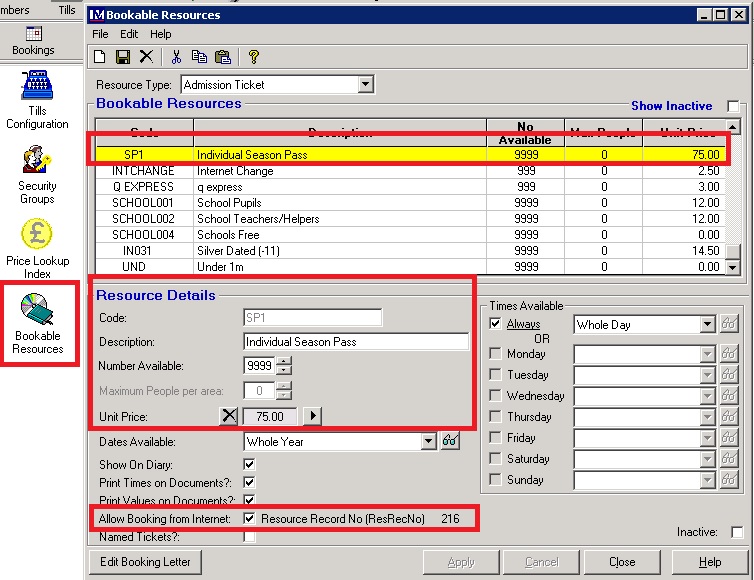Click the Edit Booking Letter button
Viewport: 754px width, 580px height.
coord(145,562)
